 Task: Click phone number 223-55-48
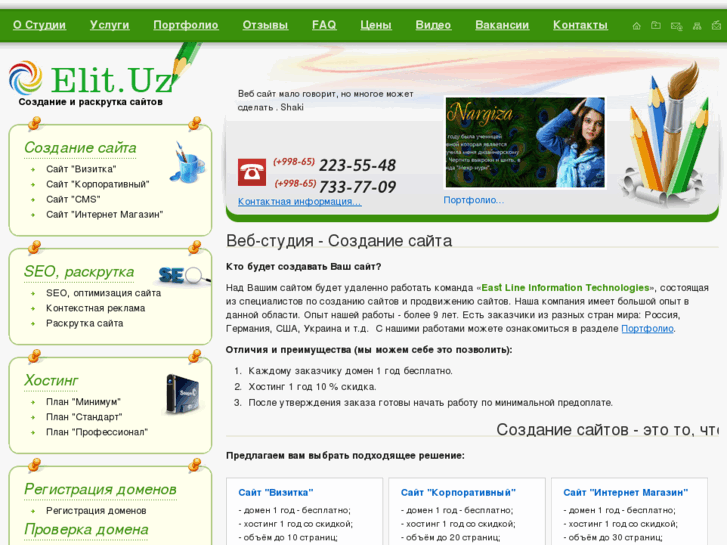coord(357,165)
